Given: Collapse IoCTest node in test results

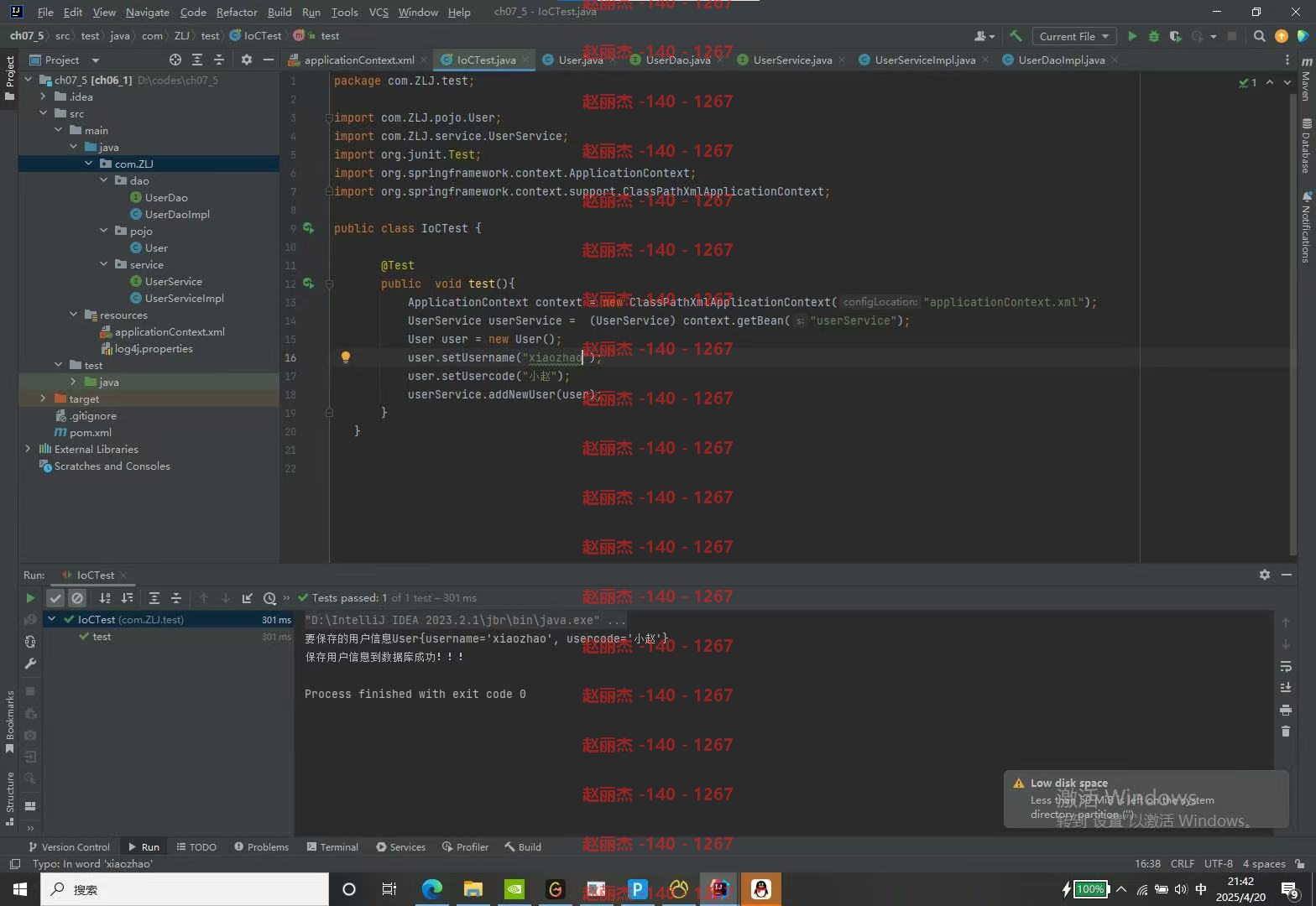Looking at the screenshot, I should click(52, 619).
